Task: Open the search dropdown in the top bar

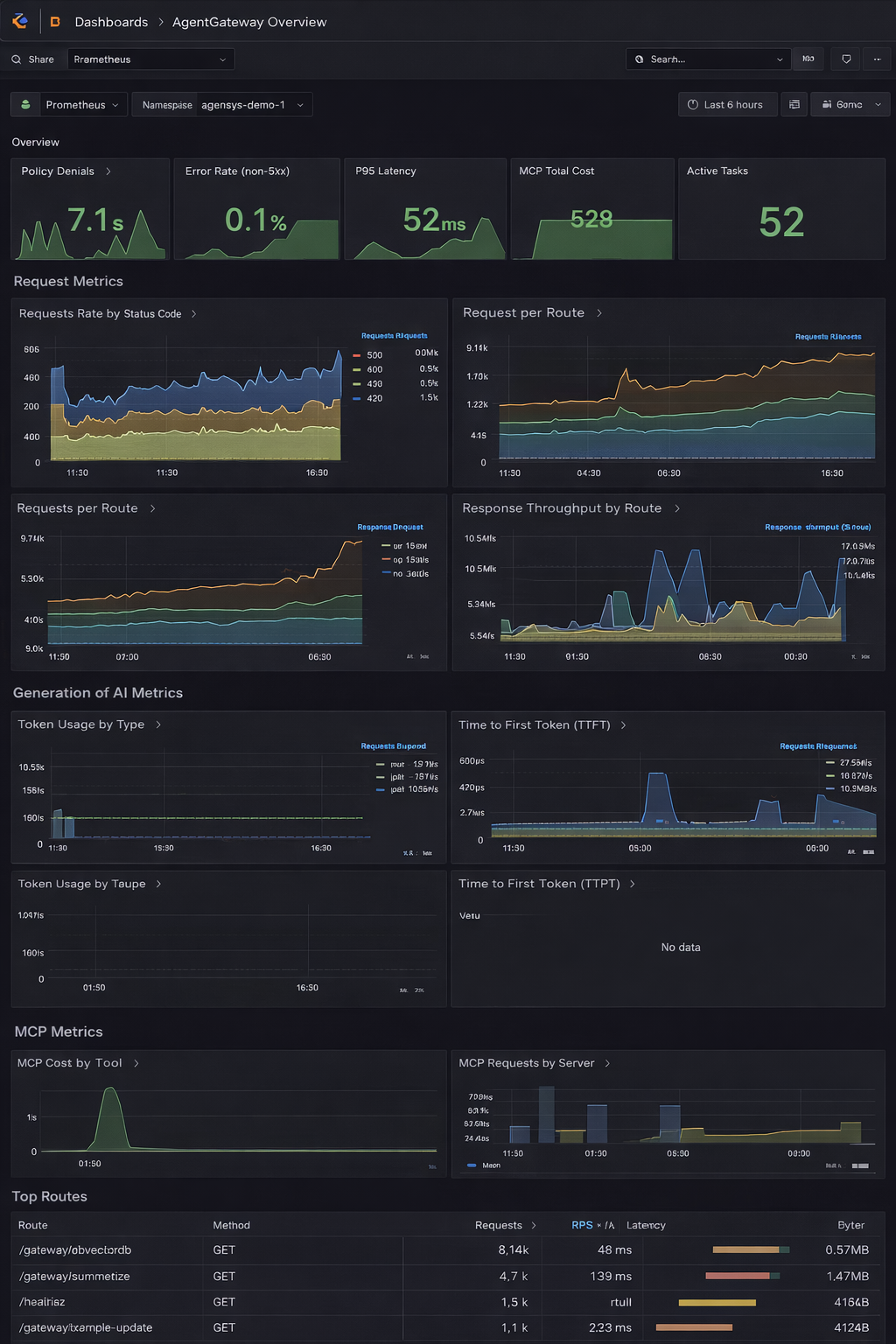Action: [780, 59]
